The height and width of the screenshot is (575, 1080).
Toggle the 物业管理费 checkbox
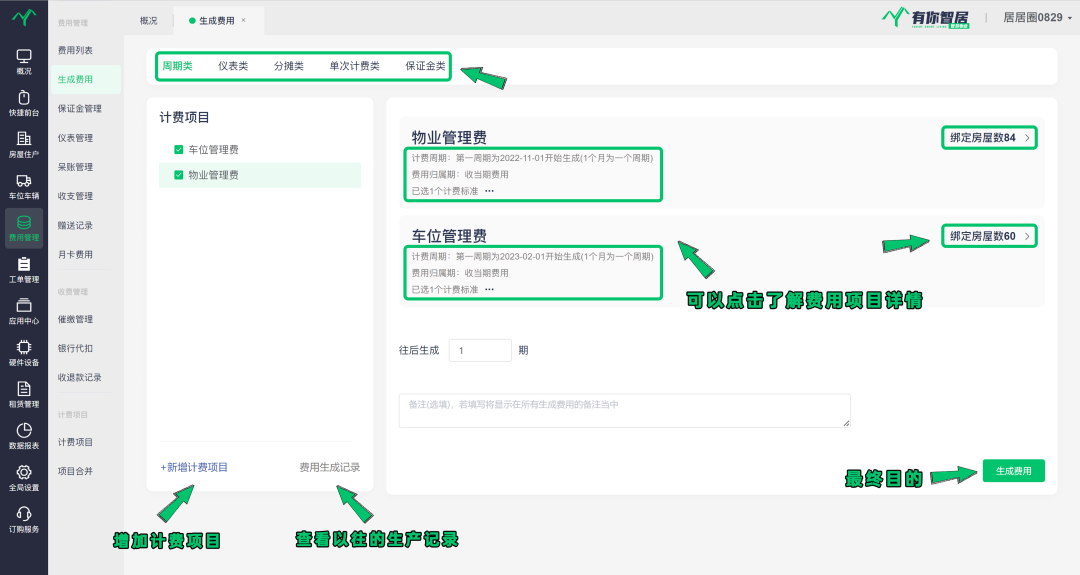[179, 176]
